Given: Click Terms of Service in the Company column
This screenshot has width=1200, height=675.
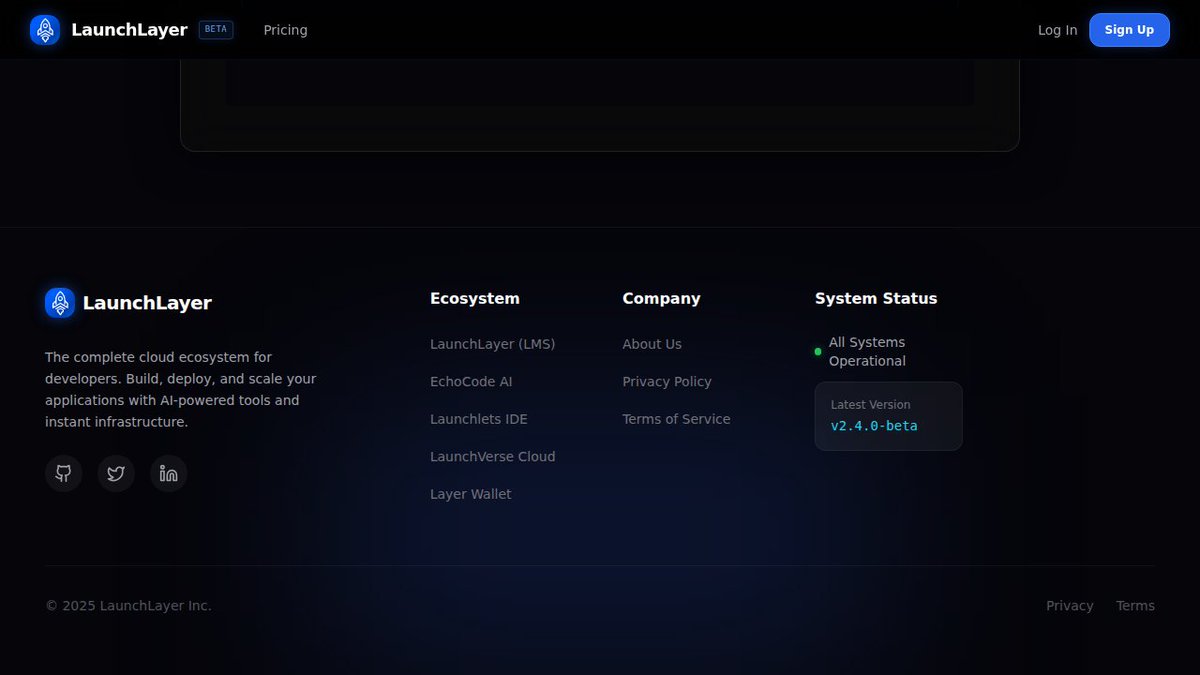Looking at the screenshot, I should pos(676,418).
